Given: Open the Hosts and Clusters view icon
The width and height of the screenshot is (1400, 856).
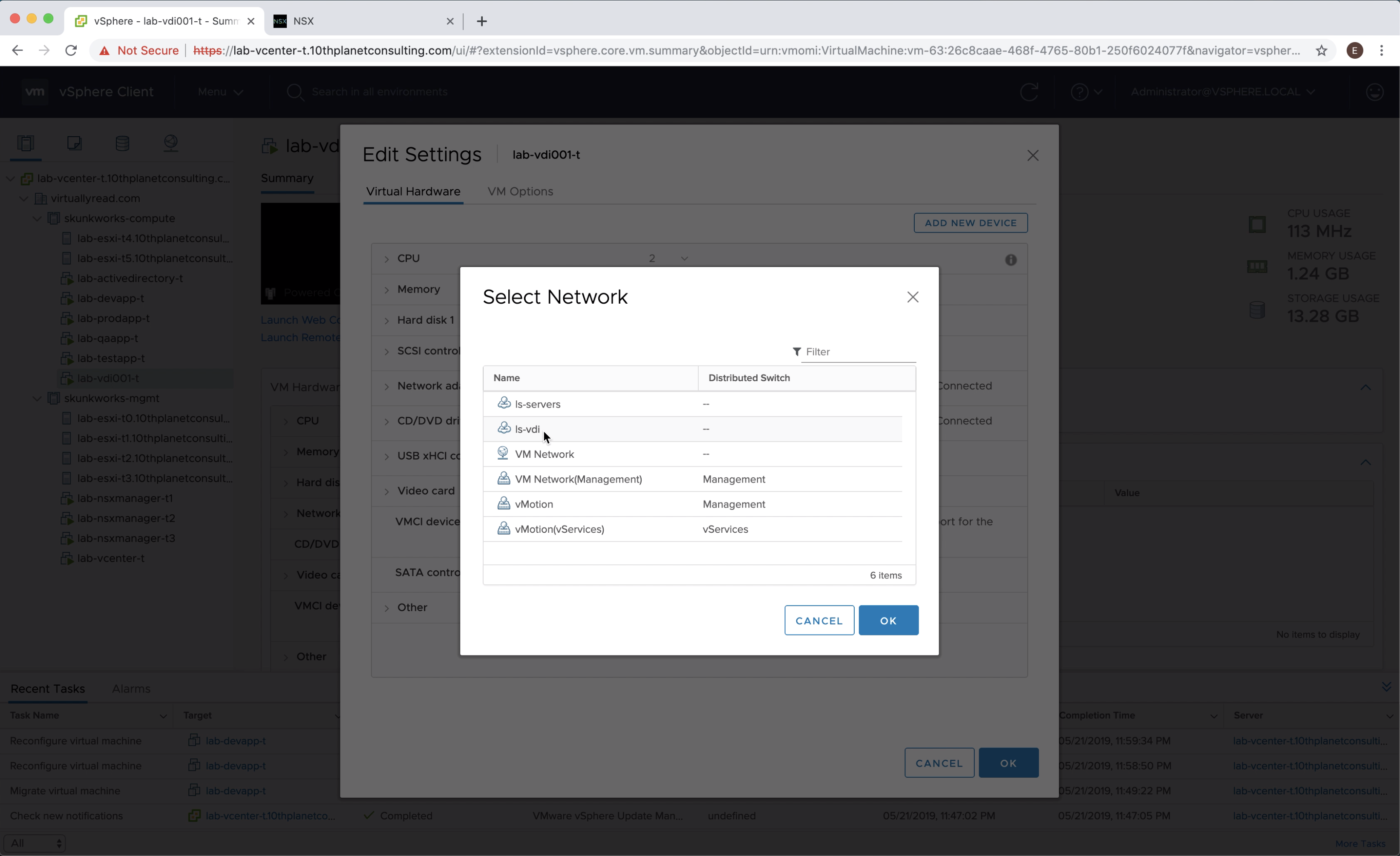Looking at the screenshot, I should click(x=26, y=143).
